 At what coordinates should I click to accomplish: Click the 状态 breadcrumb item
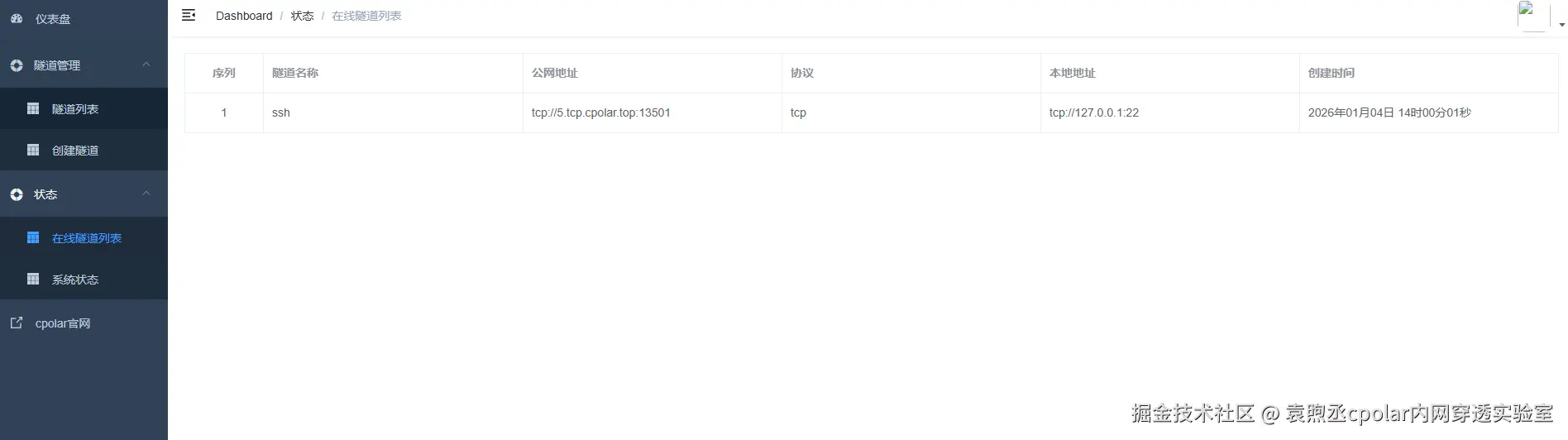[x=302, y=16]
